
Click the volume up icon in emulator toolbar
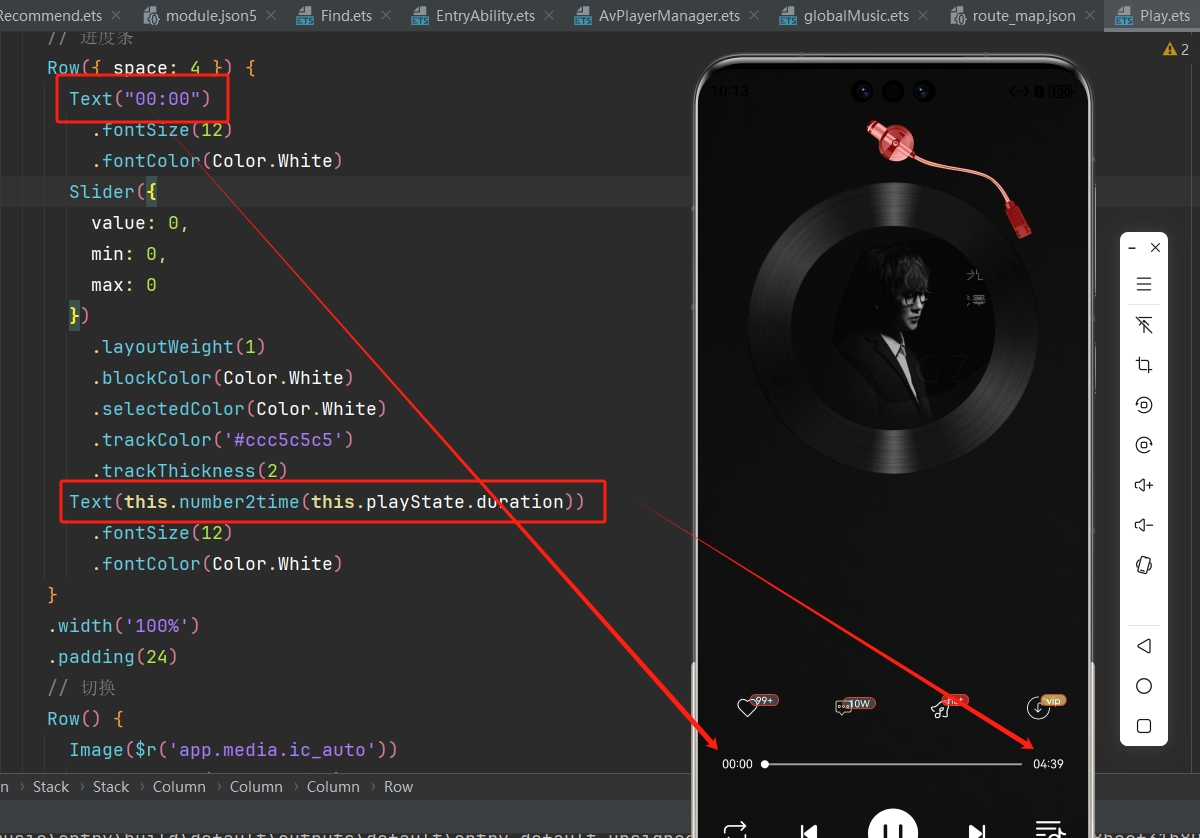(x=1144, y=485)
